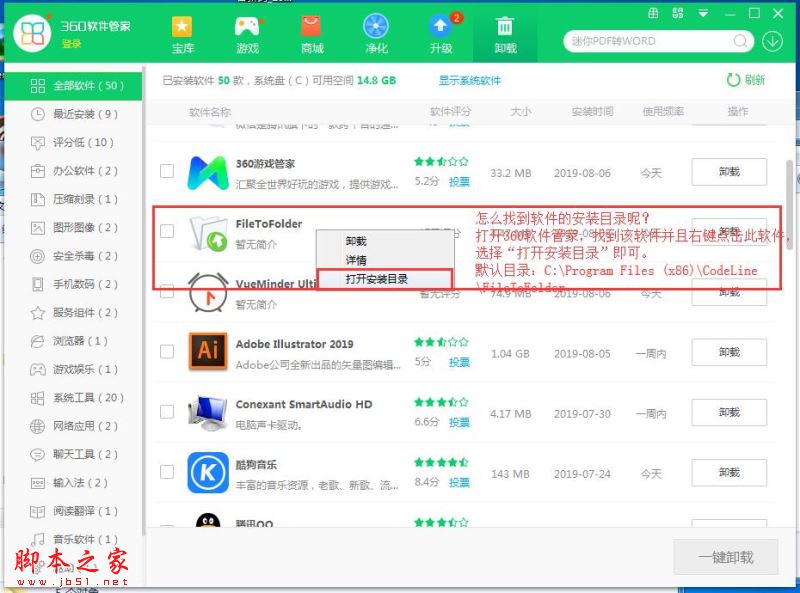Check the VueMinder checkbox
This screenshot has width=800, height=593.
[x=167, y=291]
